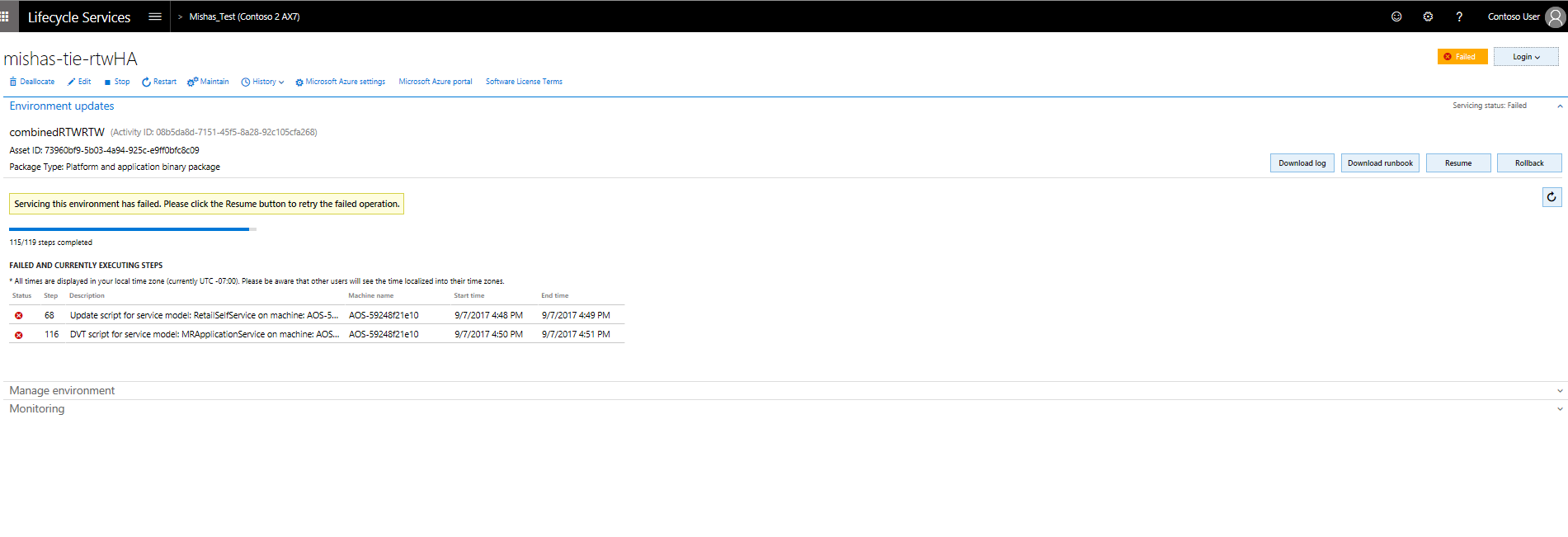Open the History dropdown
1568x537 pixels.
262,82
